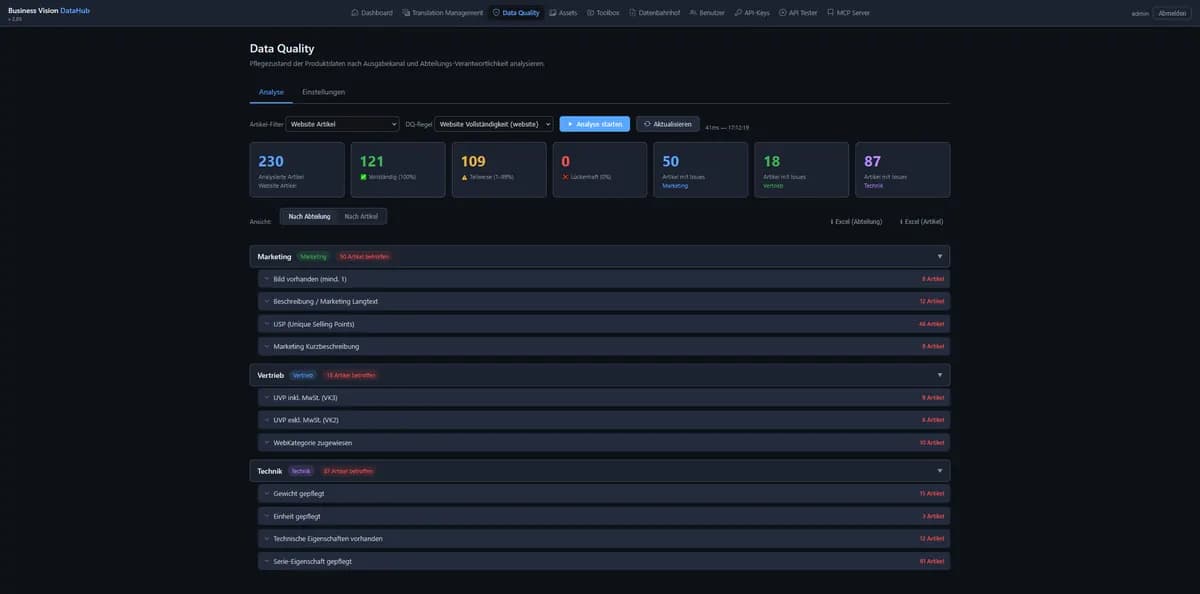Open the Artikel-Filter Website Artikel dropdown
Screen dimensions: 1200x594
coord(342,124)
